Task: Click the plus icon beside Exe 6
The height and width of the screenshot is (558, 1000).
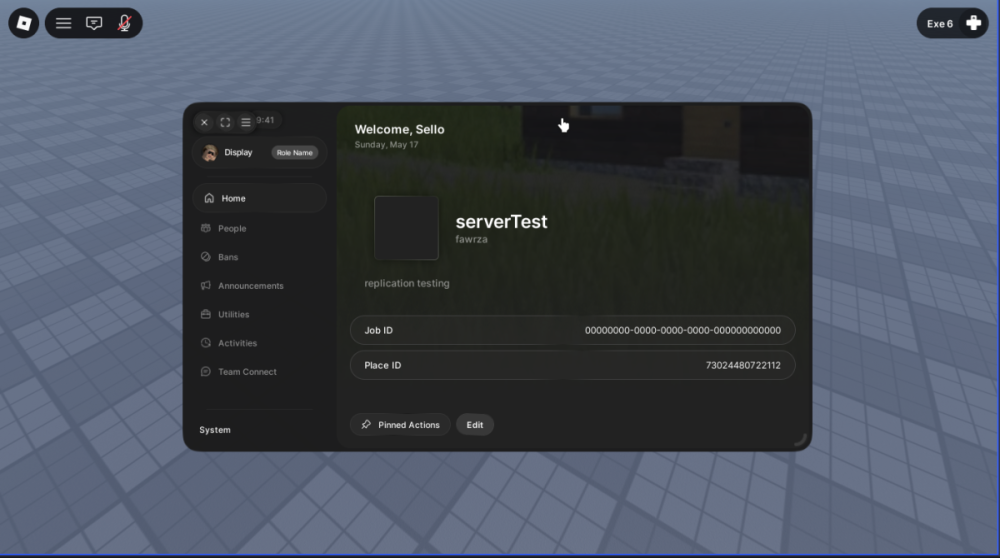Action: pyautogui.click(x=973, y=24)
